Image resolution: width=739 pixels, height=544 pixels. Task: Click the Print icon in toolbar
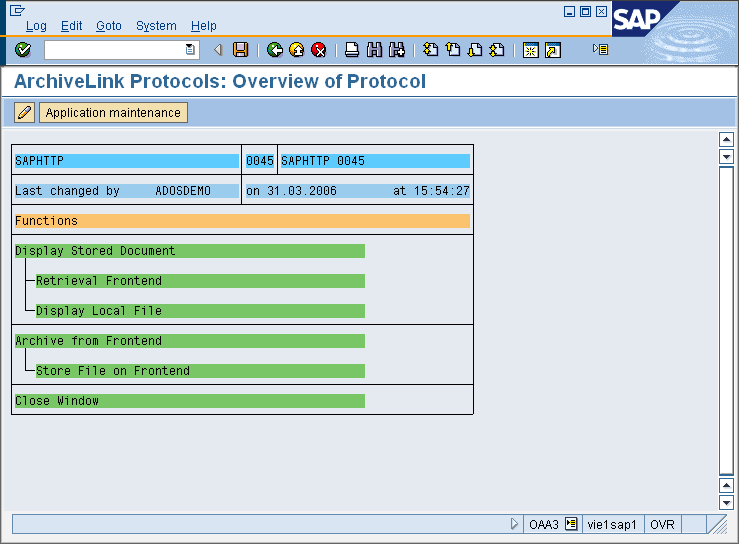click(352, 50)
